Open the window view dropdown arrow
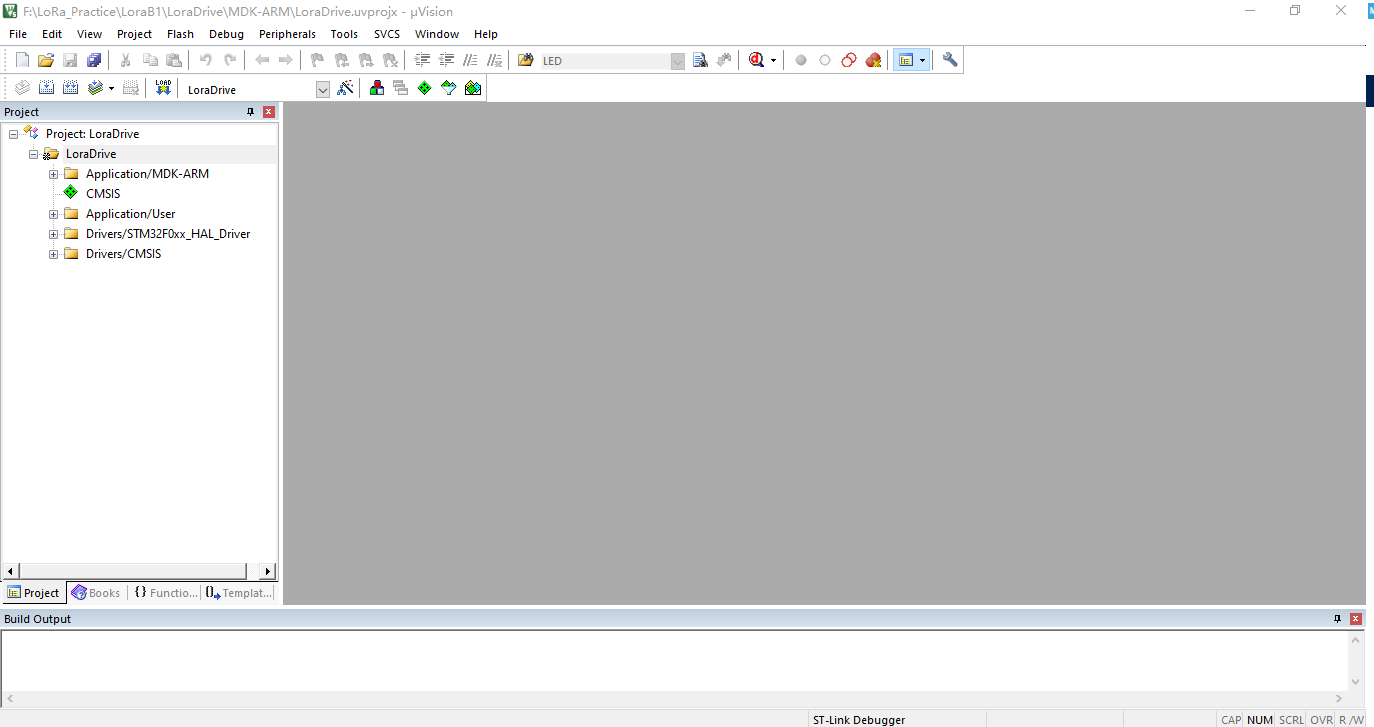 coord(922,61)
